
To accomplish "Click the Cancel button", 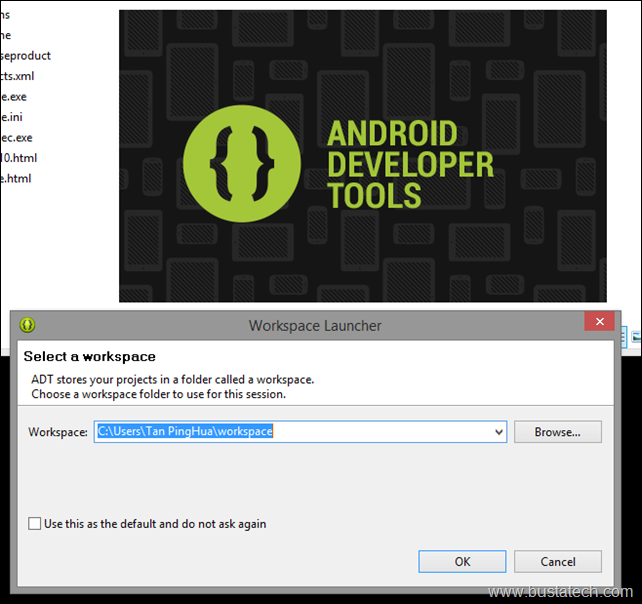I will click(x=558, y=561).
